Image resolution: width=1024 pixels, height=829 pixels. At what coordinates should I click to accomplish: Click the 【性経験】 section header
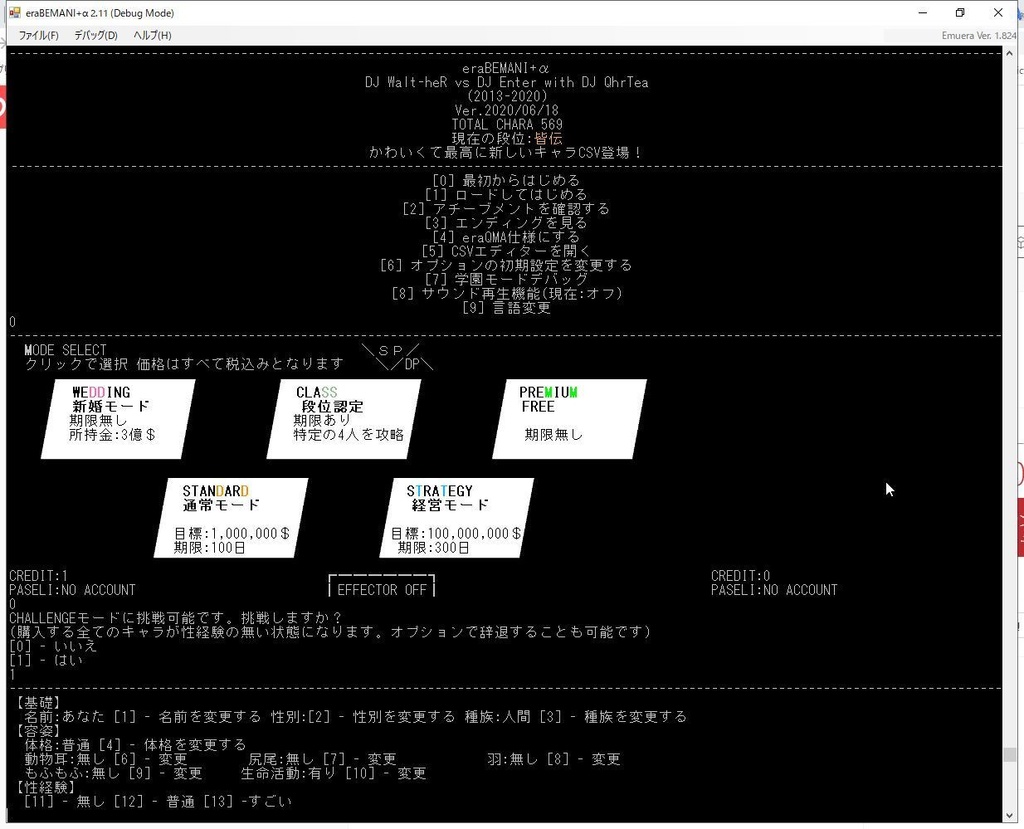(x=46, y=788)
